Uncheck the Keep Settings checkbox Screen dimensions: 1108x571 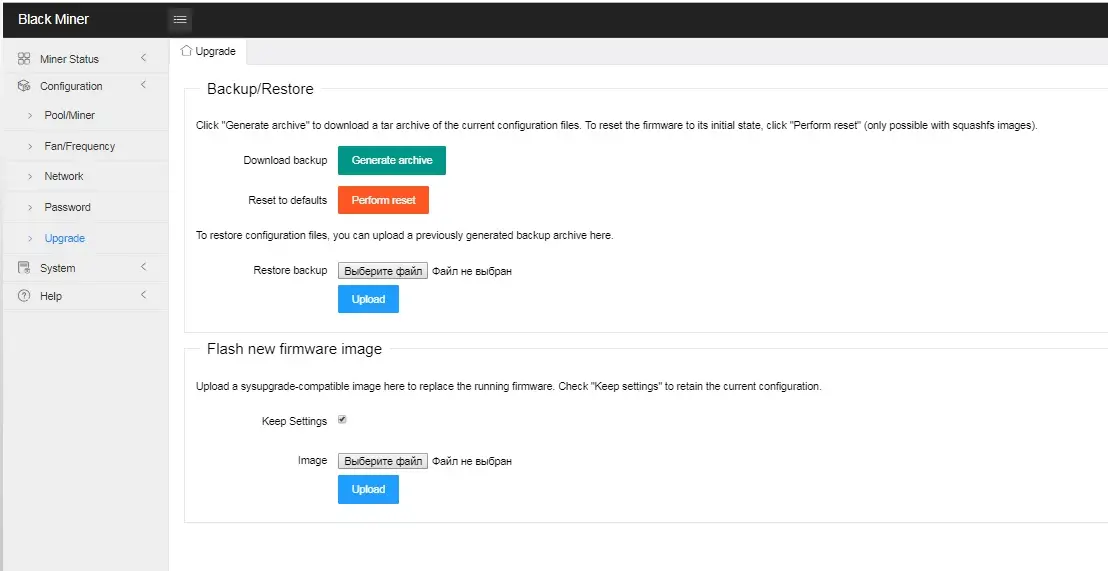pos(342,420)
